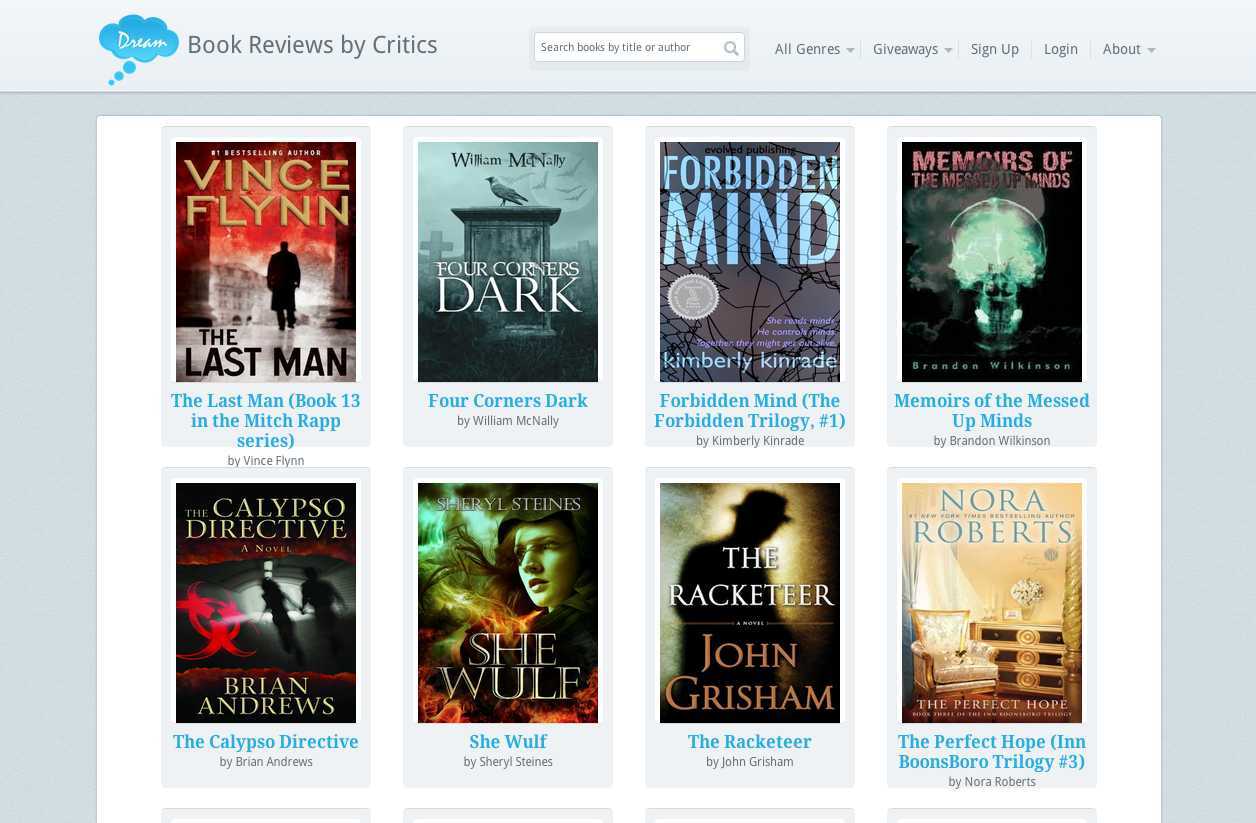The image size is (1256, 823).
Task: Click The Perfect Hope title link
Action: 992,752
